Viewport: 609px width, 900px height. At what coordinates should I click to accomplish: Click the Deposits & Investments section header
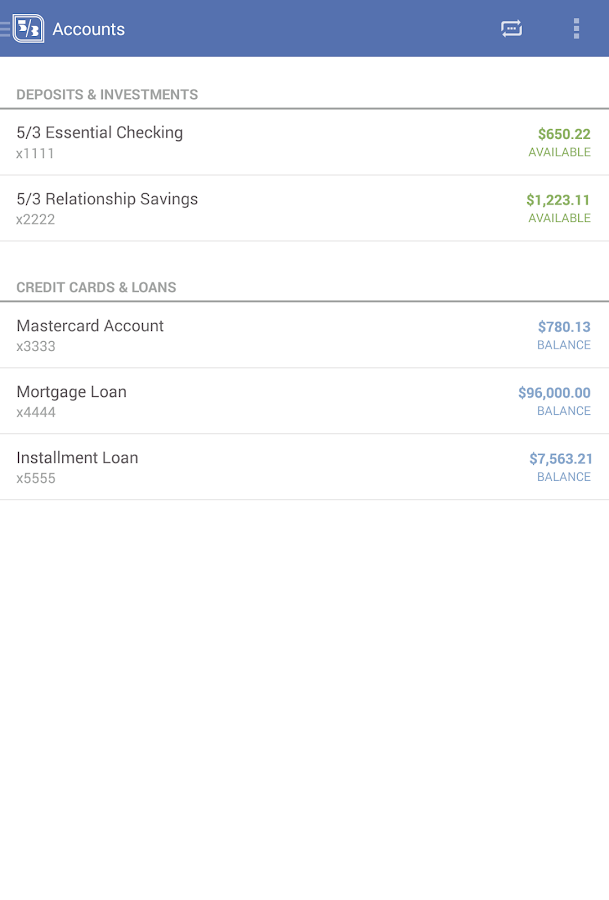(107, 95)
